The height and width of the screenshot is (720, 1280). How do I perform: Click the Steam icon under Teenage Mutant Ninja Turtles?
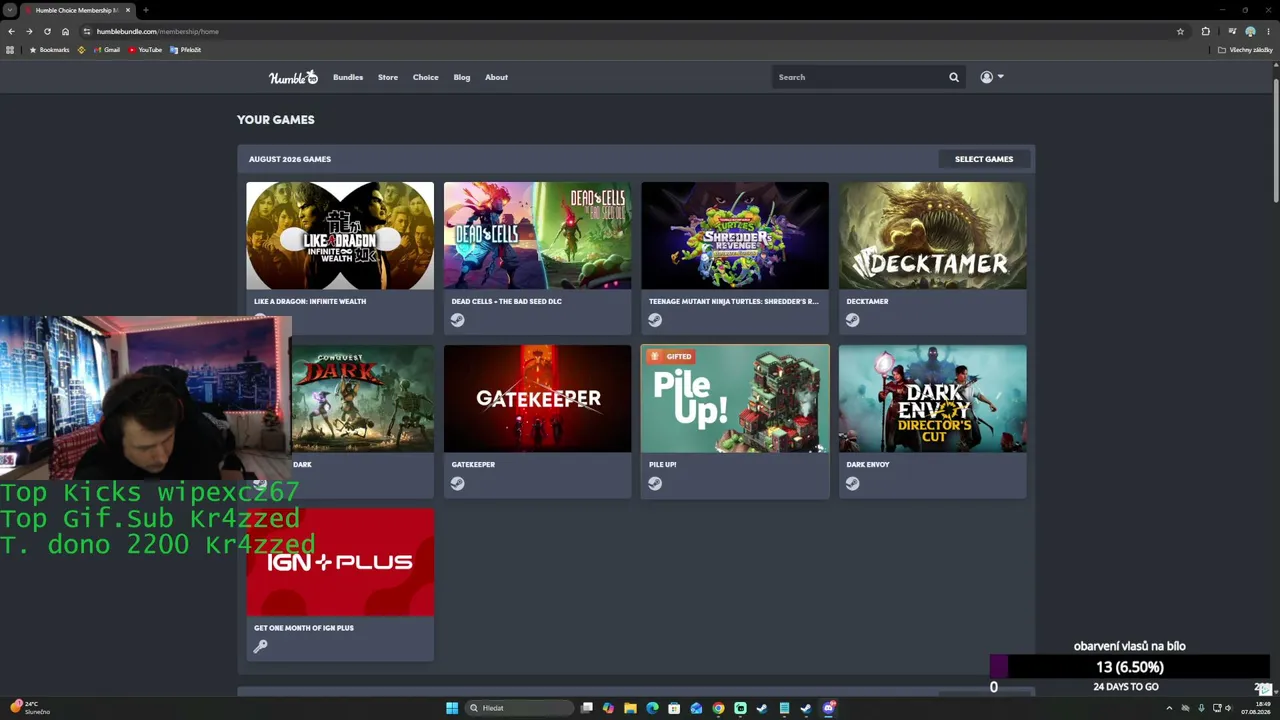[655, 320]
